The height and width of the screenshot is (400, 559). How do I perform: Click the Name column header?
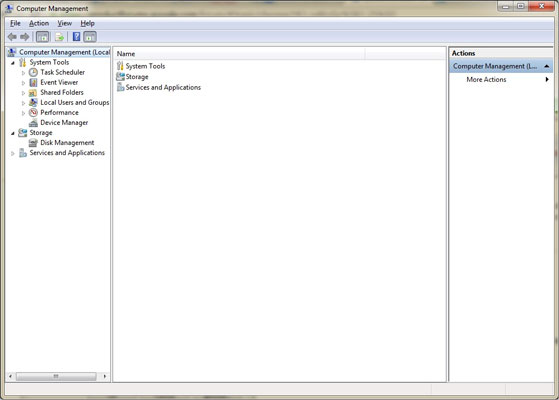pyautogui.click(x=240, y=54)
